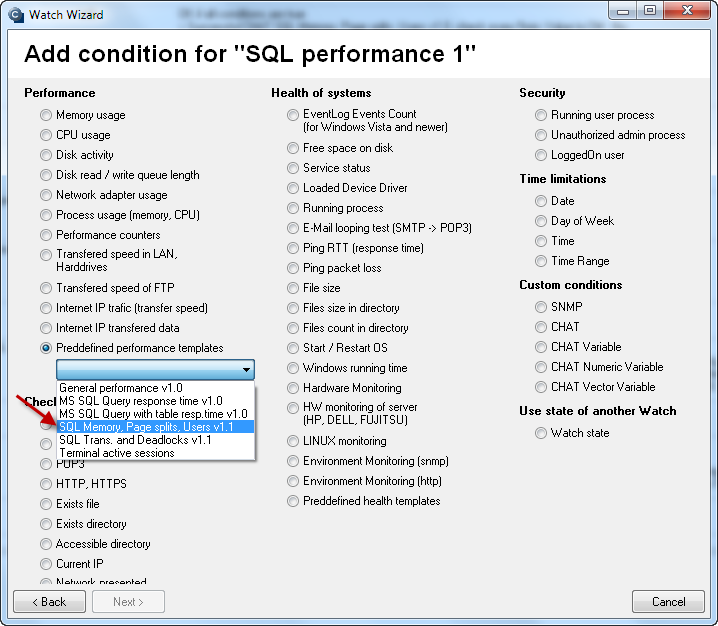Choose Preddefined health templates option
718x626 pixels.
(293, 501)
